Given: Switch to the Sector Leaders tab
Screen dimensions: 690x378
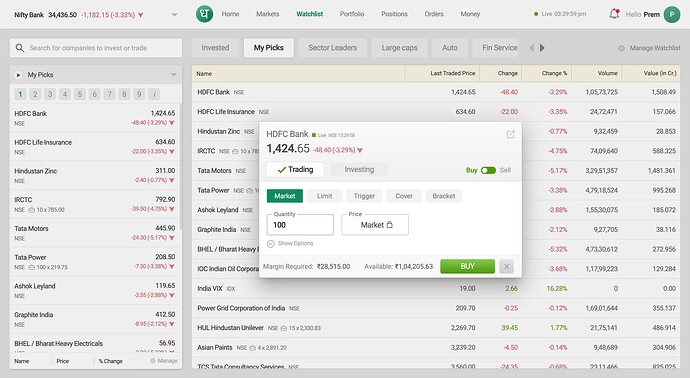Looking at the screenshot, I should pyautogui.click(x=333, y=48).
